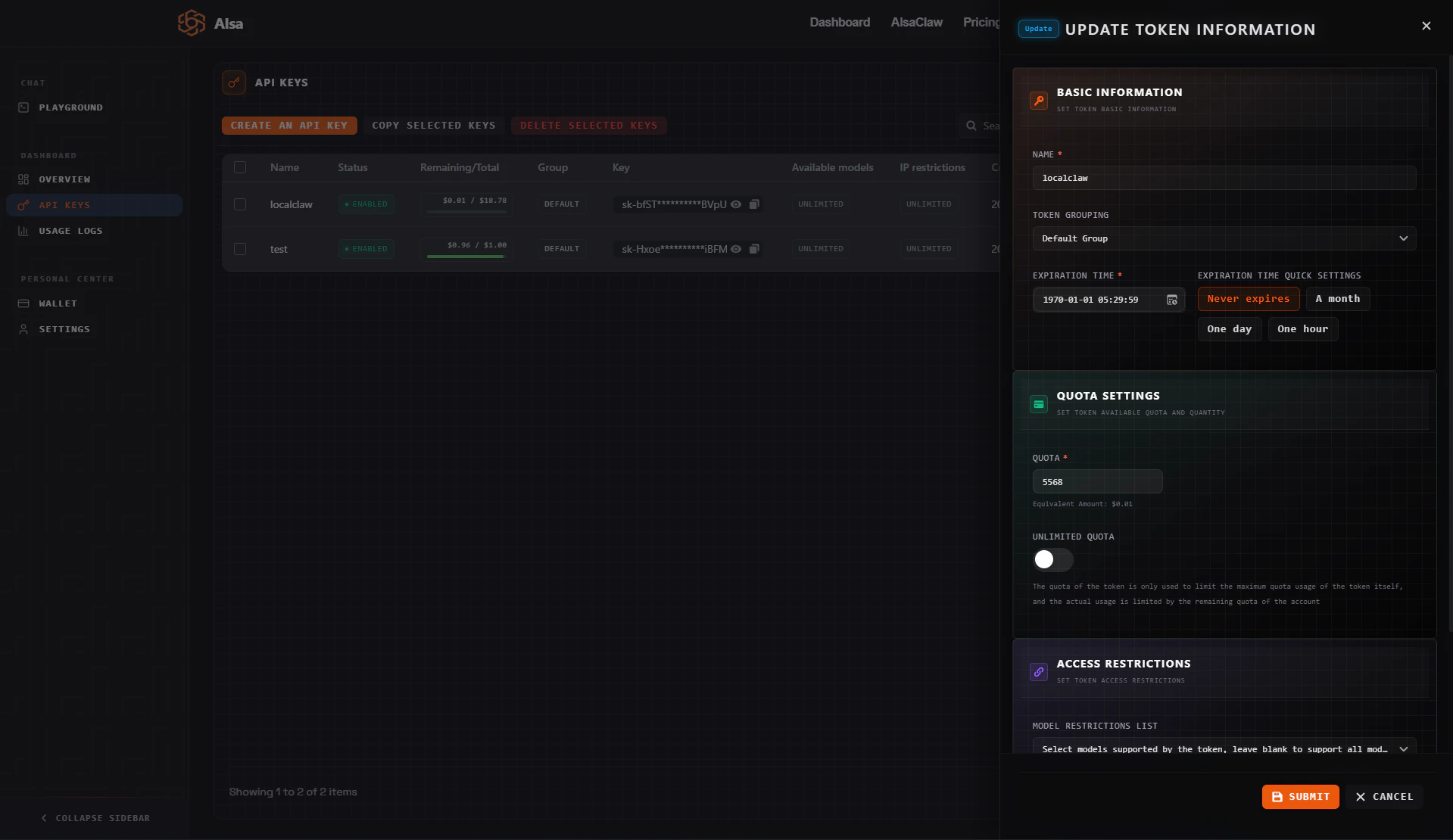Toggle Unlimited Quota switch
Image resolution: width=1453 pixels, height=840 pixels.
(x=1052, y=560)
